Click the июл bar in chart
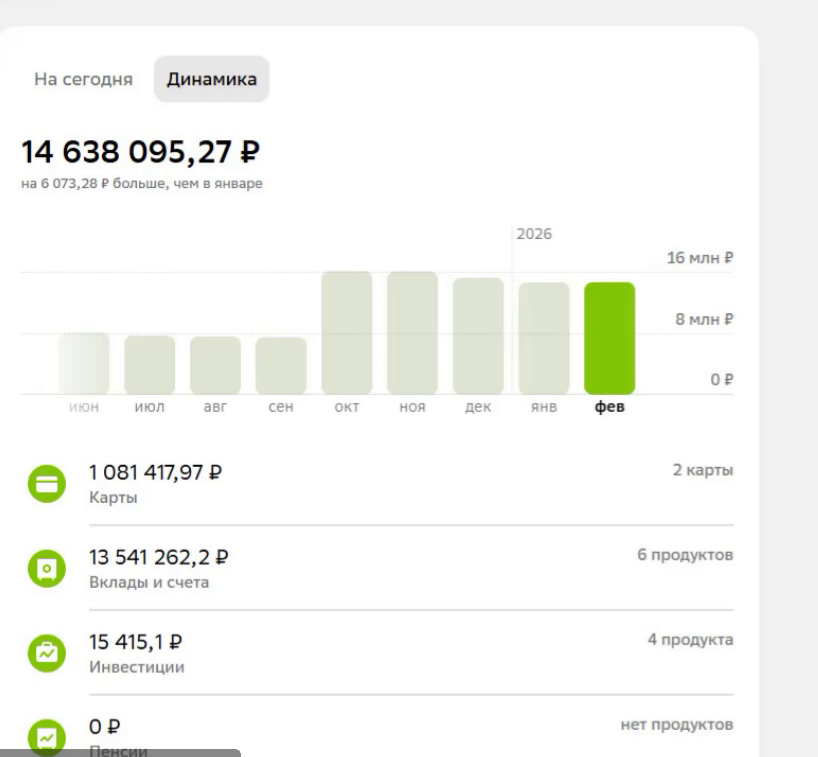The height and width of the screenshot is (757, 818). [149, 365]
